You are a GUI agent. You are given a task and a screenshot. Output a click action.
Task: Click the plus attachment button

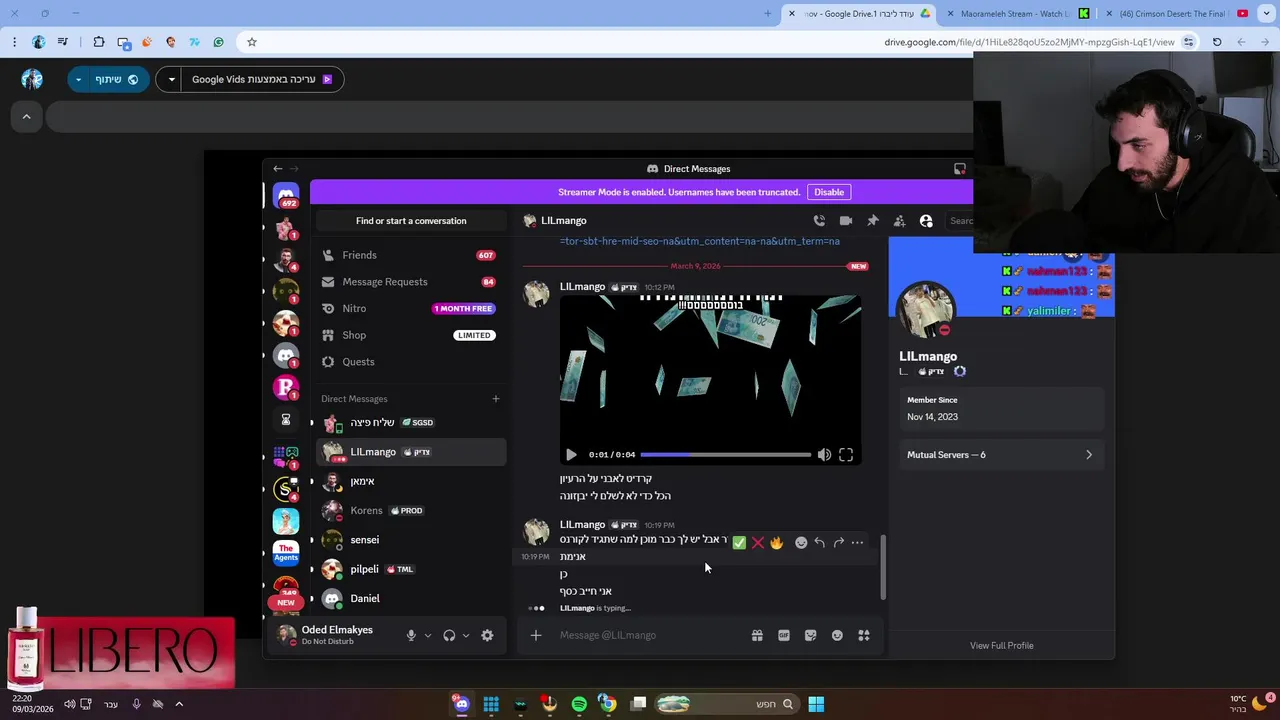point(536,635)
